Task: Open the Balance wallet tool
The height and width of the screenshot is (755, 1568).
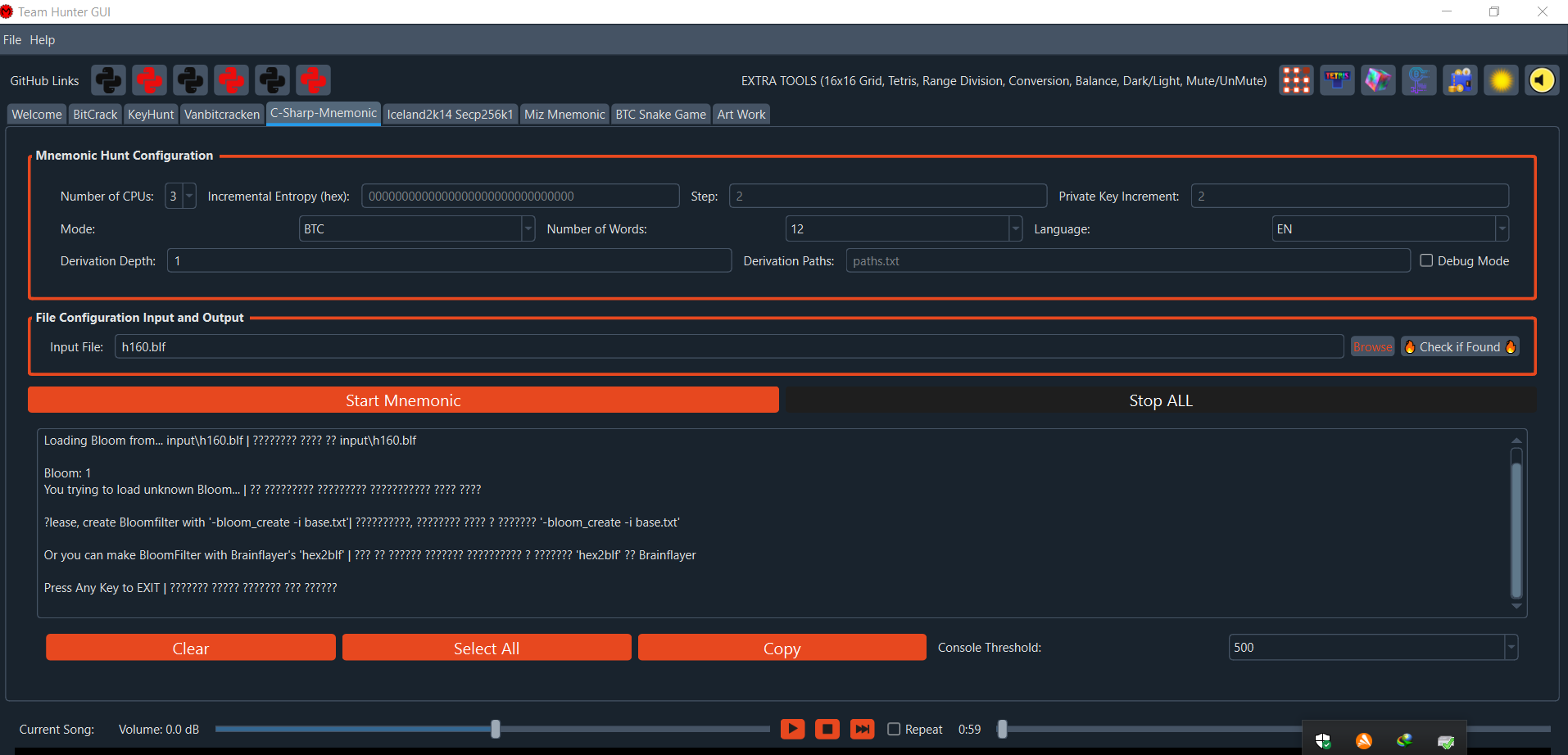Action: [1460, 79]
